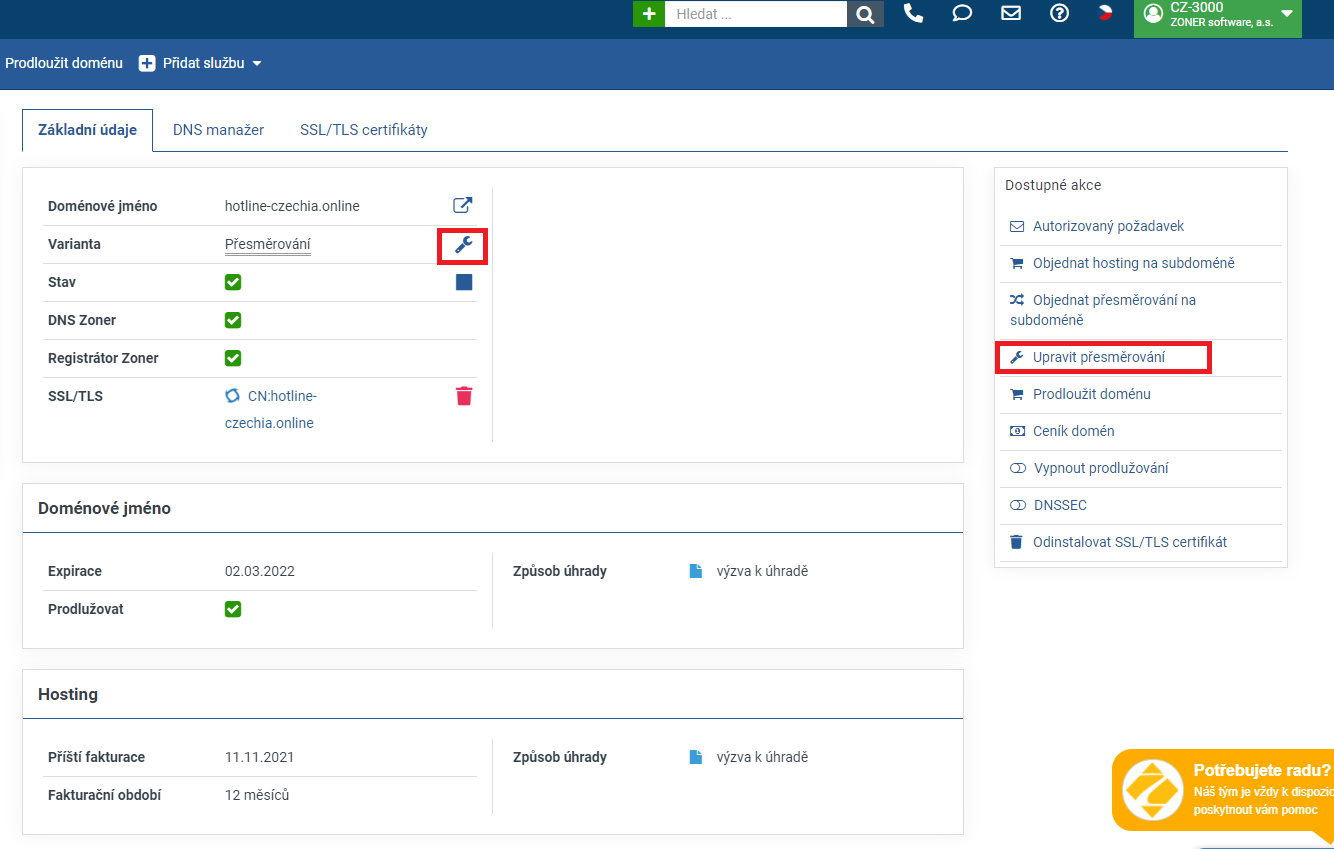The image size is (1334, 849).
Task: Toggle the Prodlužovat checkbox
Action: [x=233, y=609]
